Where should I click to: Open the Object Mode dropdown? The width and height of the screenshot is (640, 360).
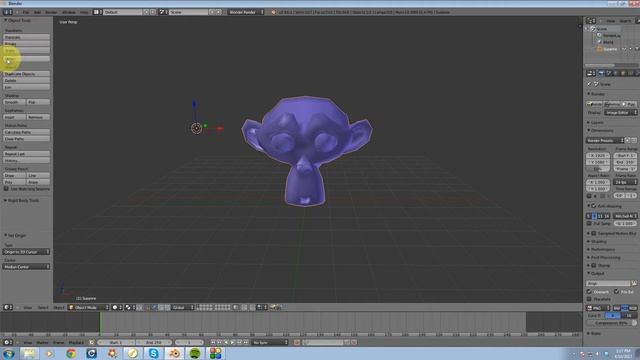pyautogui.click(x=89, y=307)
